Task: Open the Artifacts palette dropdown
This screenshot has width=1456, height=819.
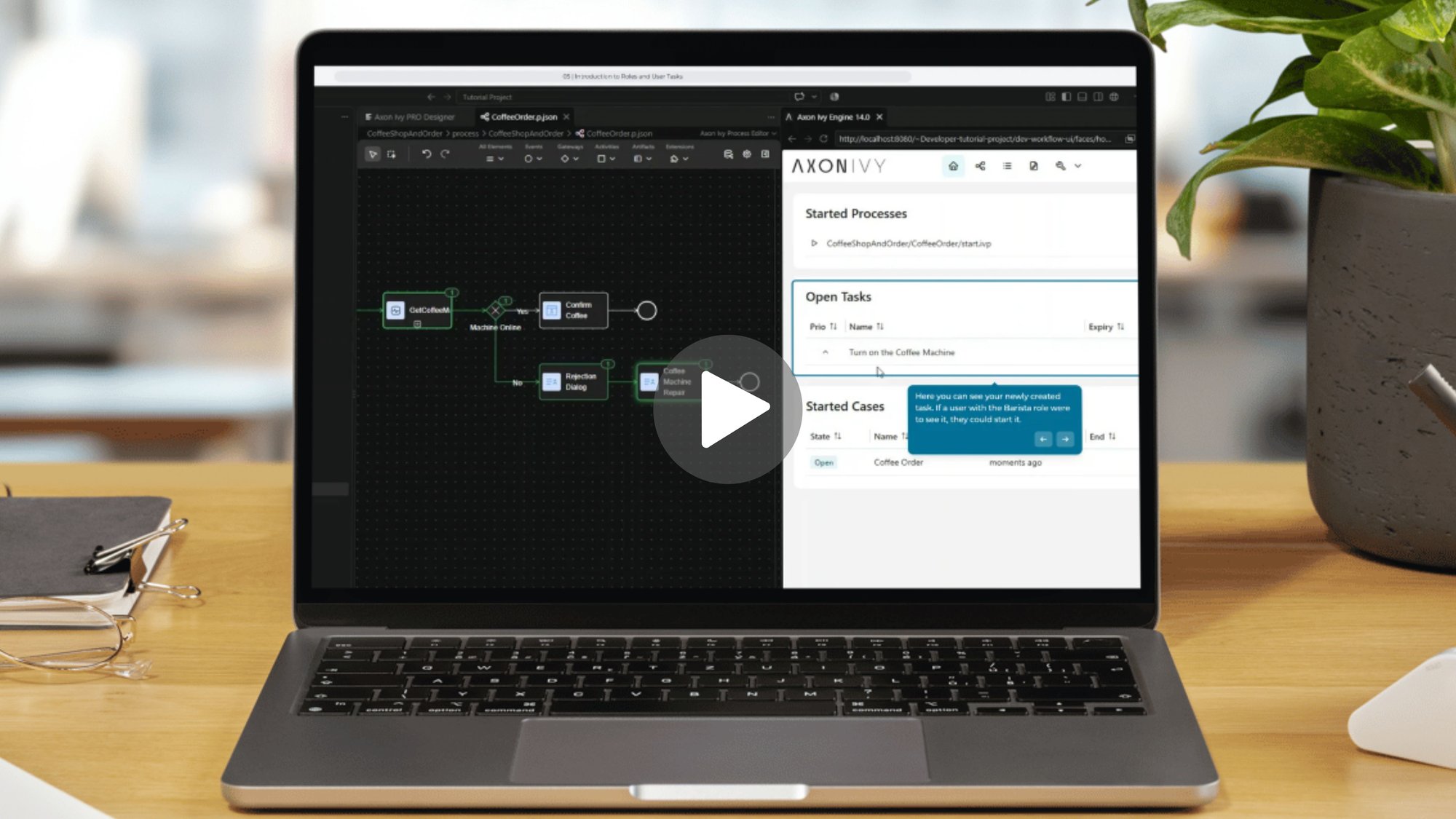Action: pos(643,158)
